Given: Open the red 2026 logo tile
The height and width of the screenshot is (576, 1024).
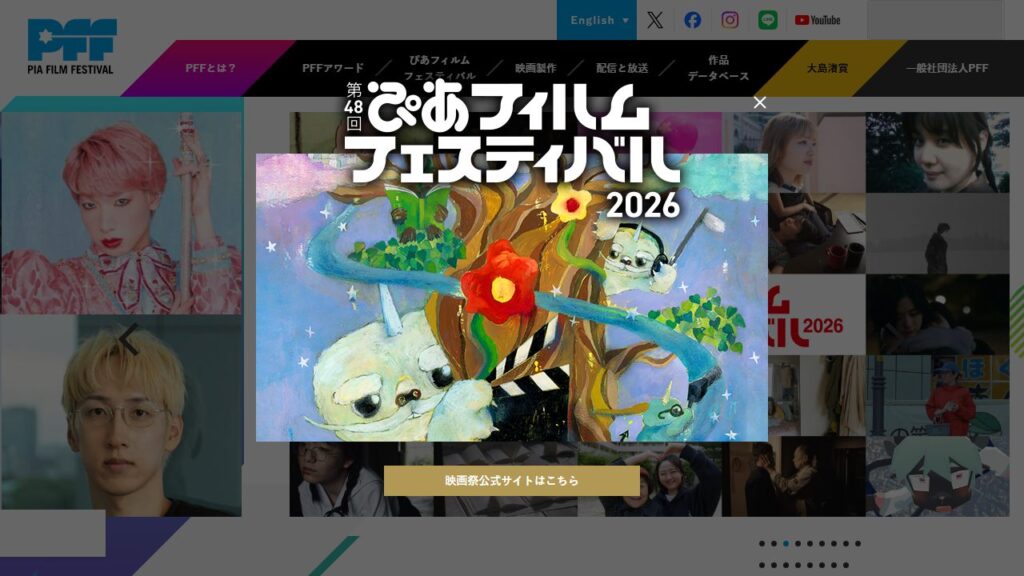Looking at the screenshot, I should pos(817,315).
